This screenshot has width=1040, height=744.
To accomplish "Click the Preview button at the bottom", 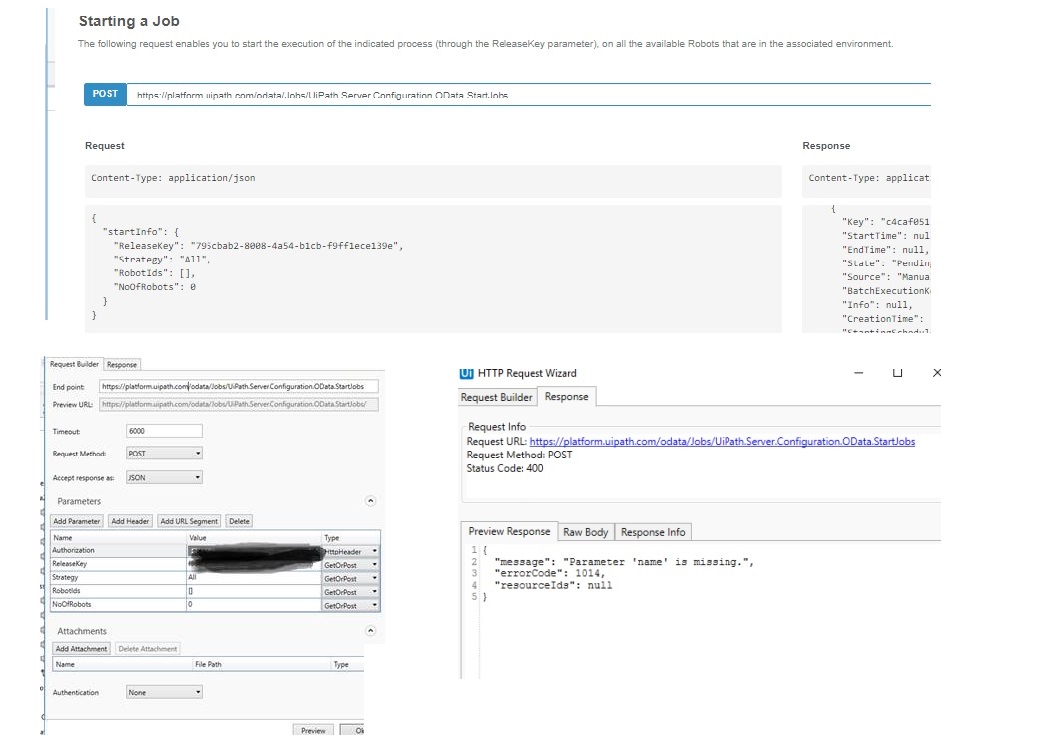I will tap(313, 730).
